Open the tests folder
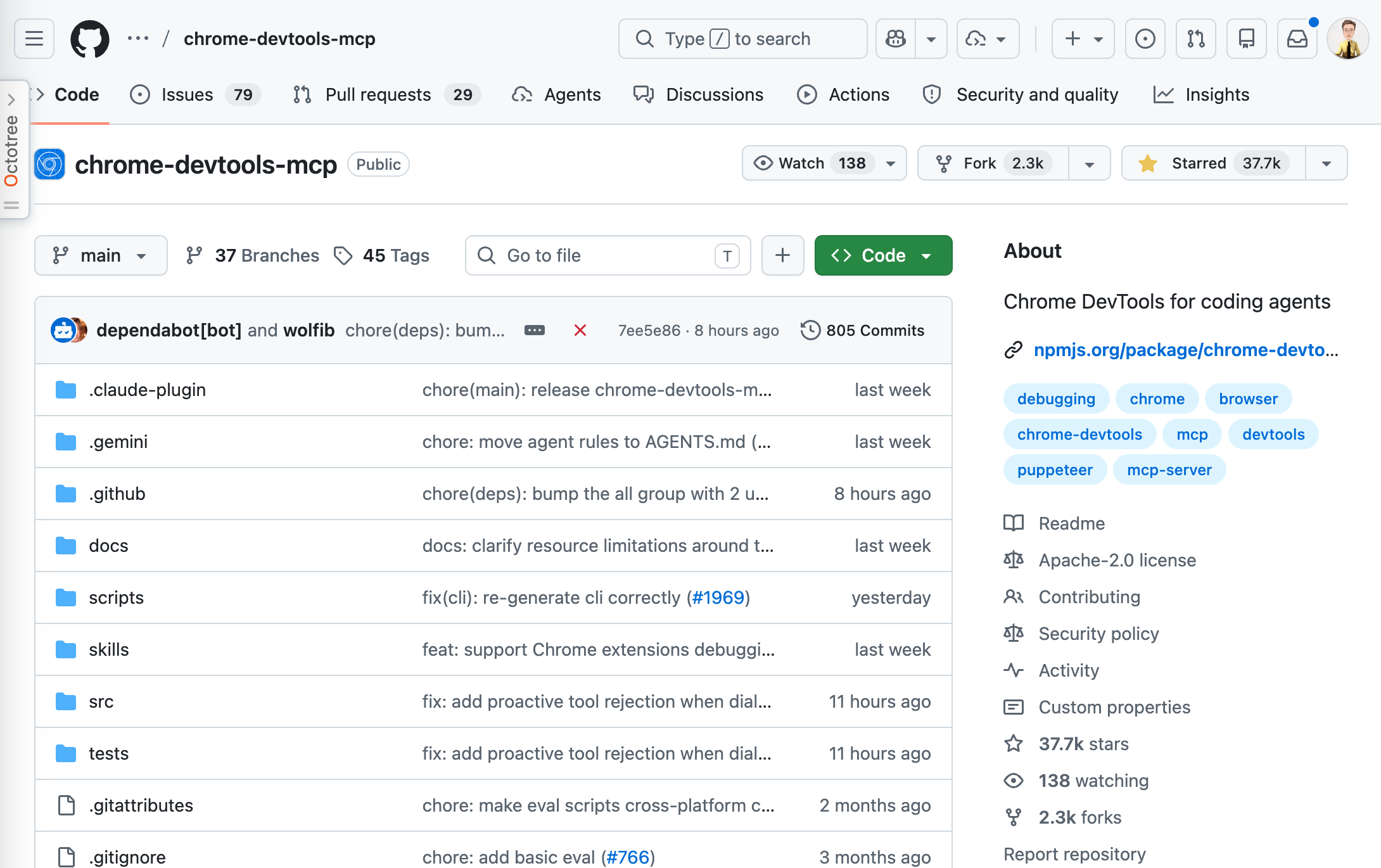Viewport: 1381px width, 868px height. [108, 753]
